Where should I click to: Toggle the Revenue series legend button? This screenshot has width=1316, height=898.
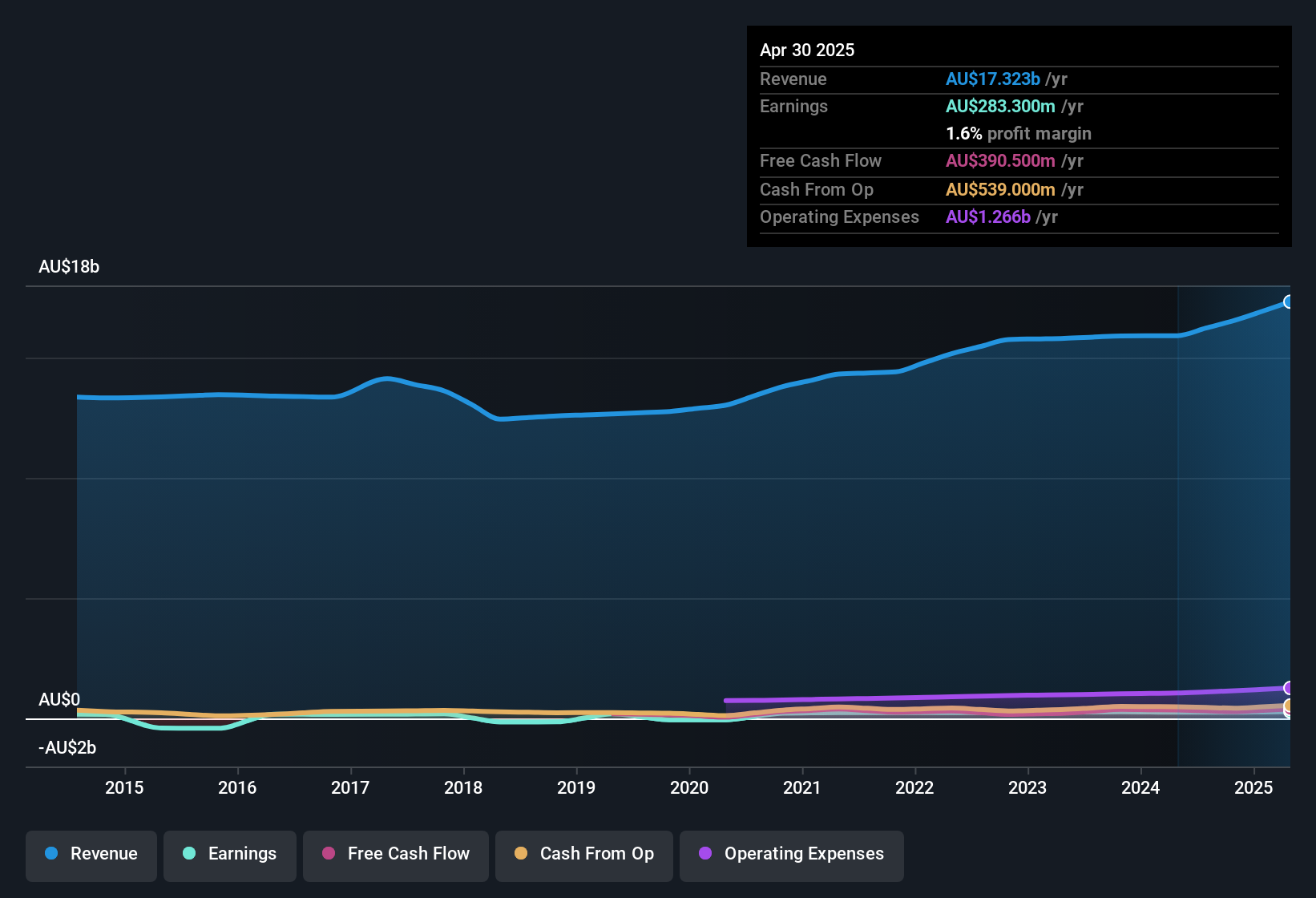pos(91,856)
